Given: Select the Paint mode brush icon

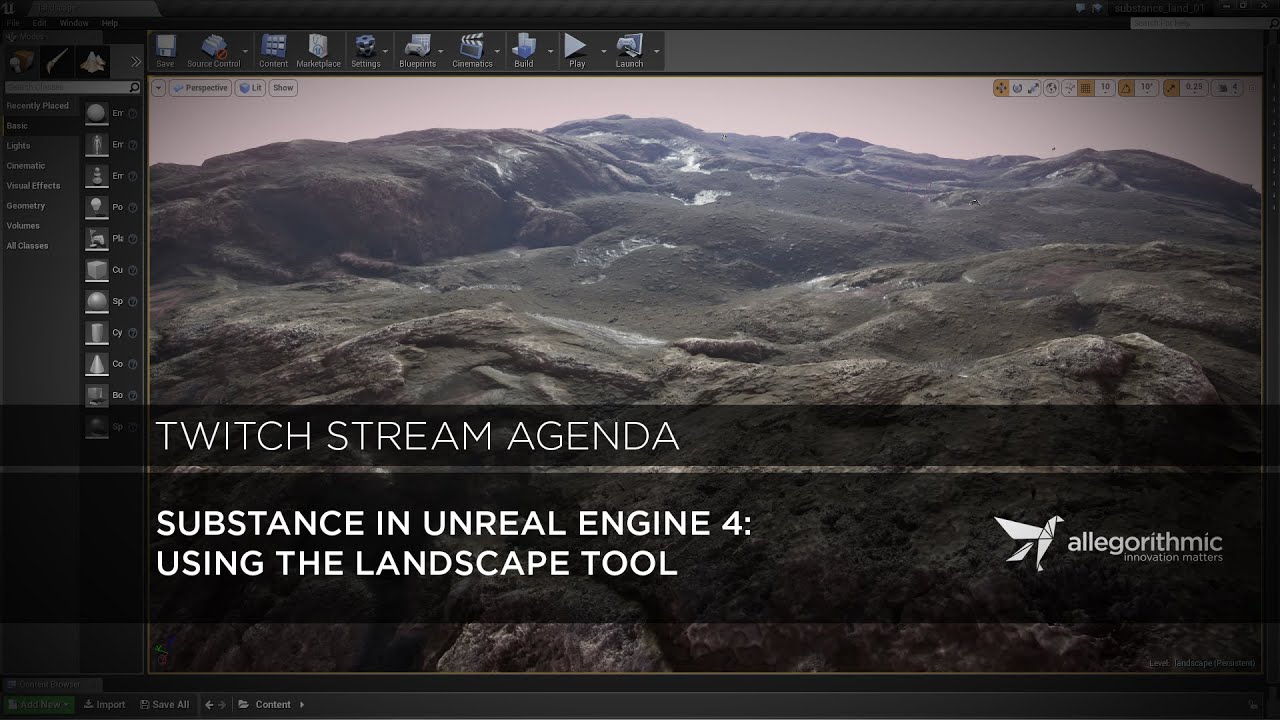Looking at the screenshot, I should coord(57,61).
